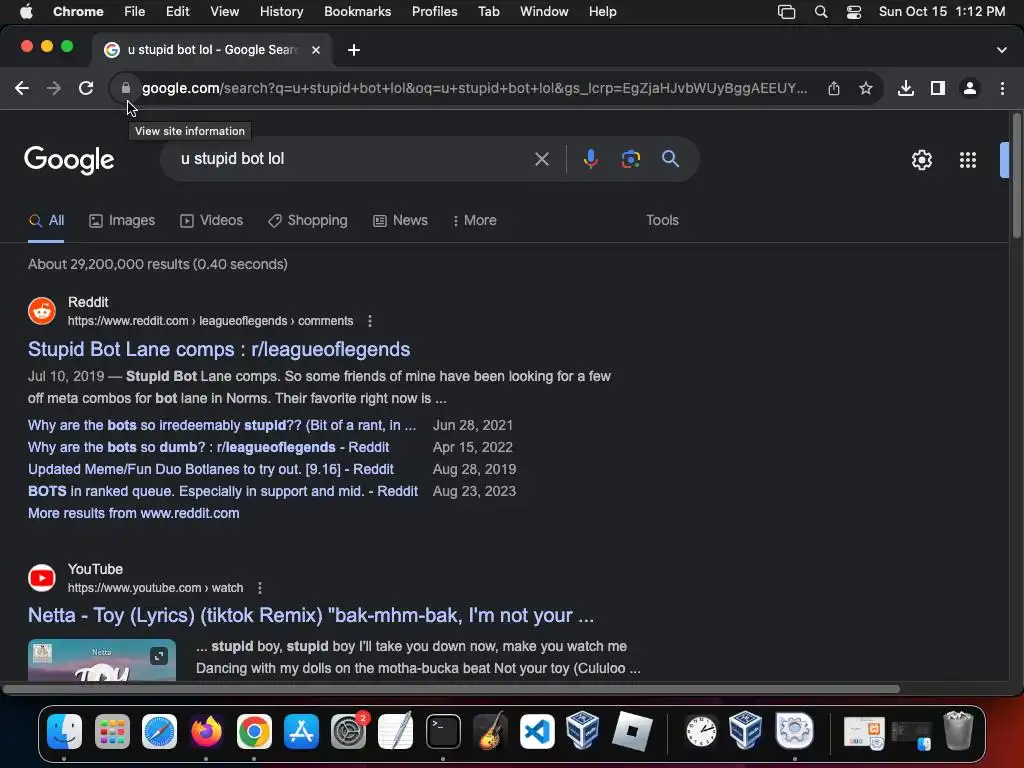Clear the search query text
The height and width of the screenshot is (768, 1024).
tap(541, 159)
